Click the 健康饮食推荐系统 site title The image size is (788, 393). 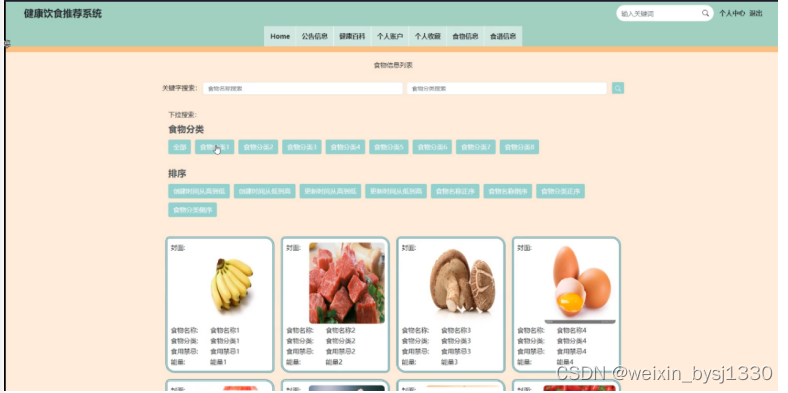tap(63, 14)
